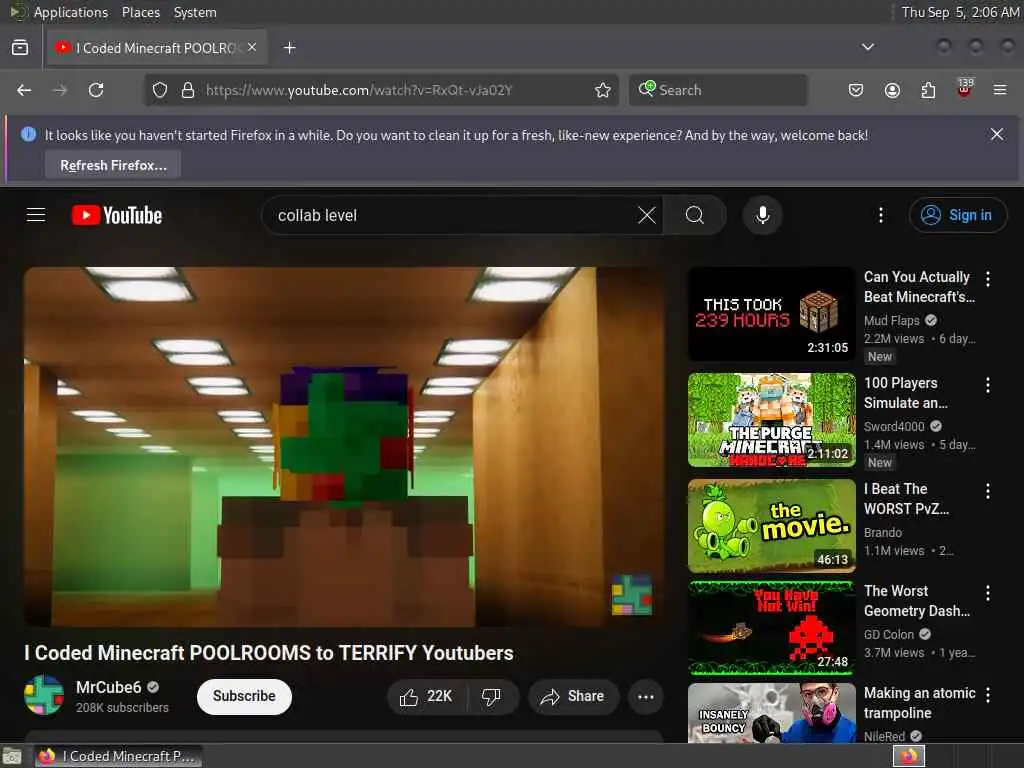The image size is (1024, 768).
Task: Like the video with thumbs up
Action: click(x=426, y=697)
